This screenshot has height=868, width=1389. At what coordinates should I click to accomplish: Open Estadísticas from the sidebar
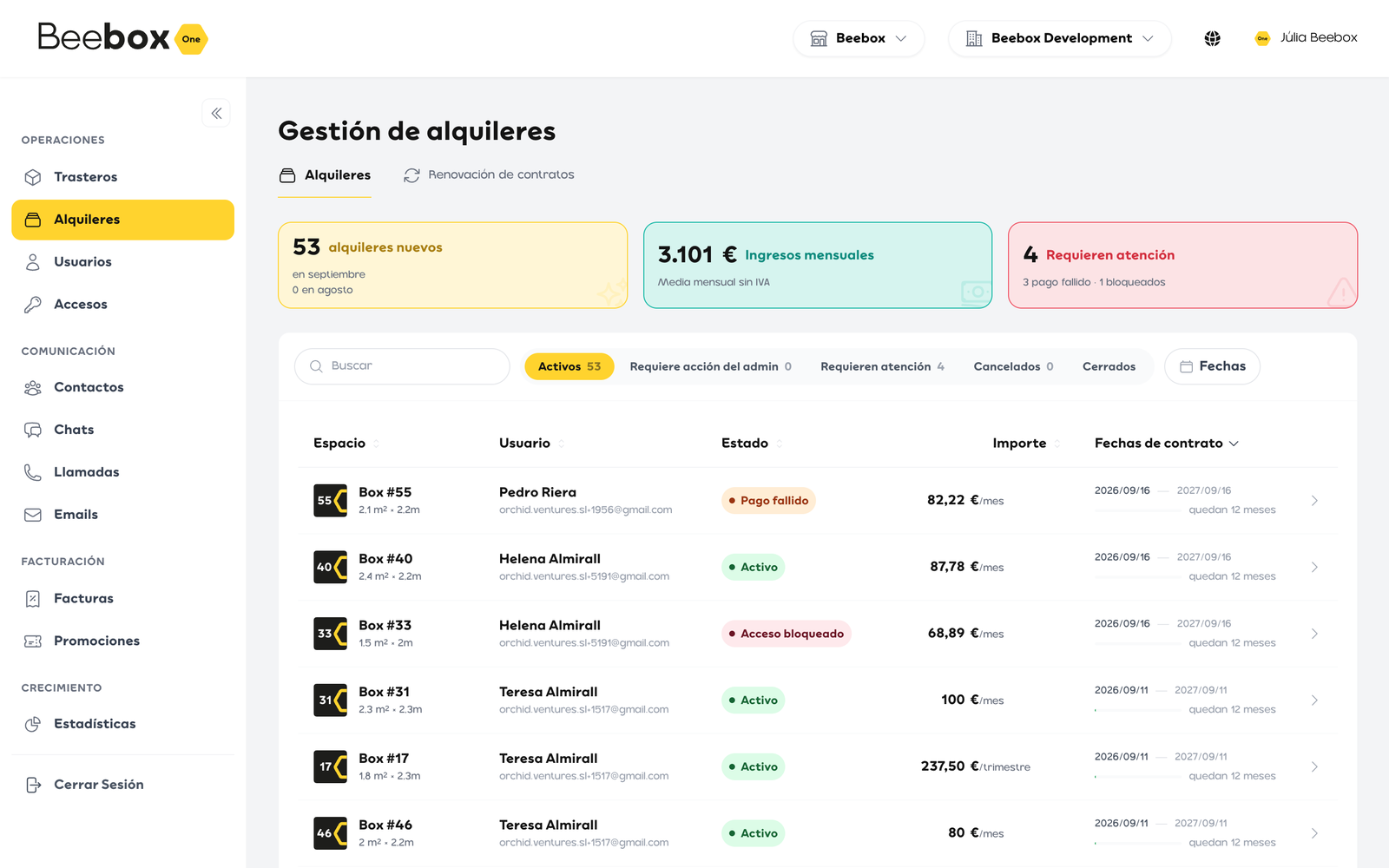[x=122, y=724]
